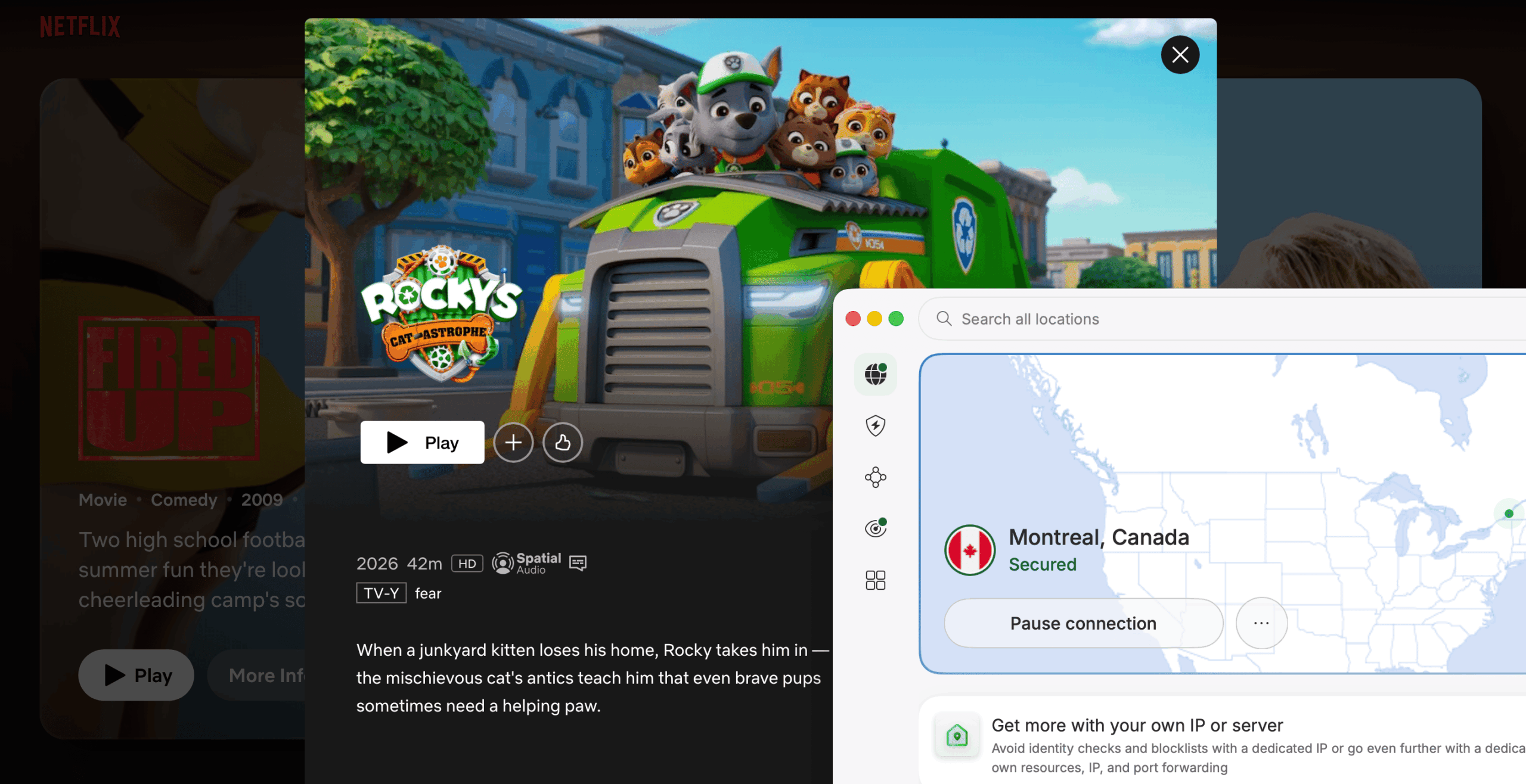
Task: Close the VPN window via the red button
Action: (853, 319)
